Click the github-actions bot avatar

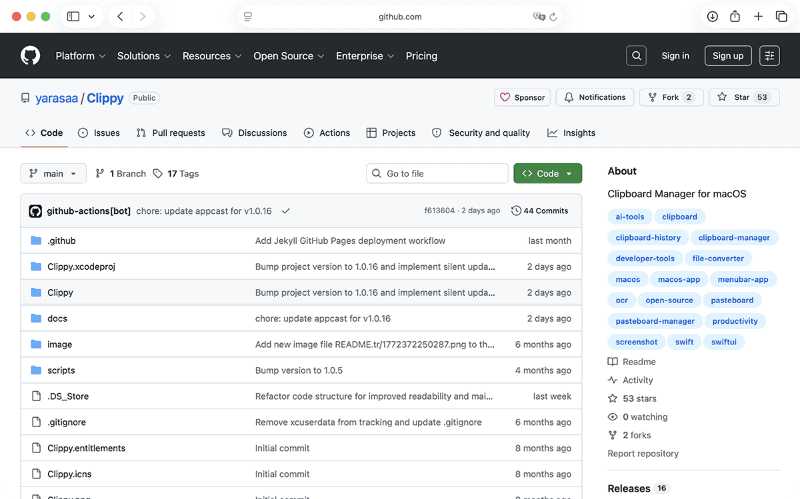[35, 211]
